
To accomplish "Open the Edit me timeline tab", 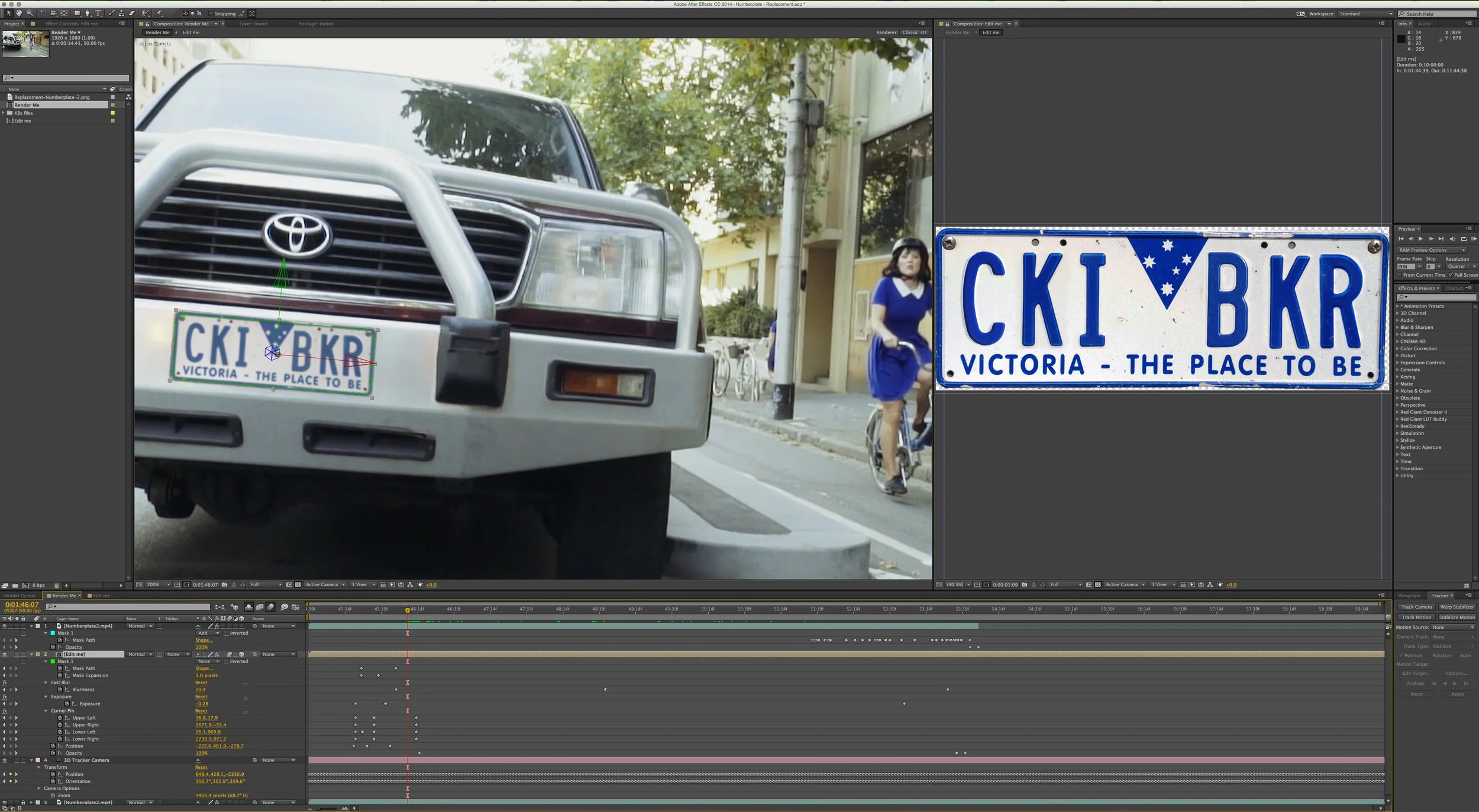I will coord(101,596).
